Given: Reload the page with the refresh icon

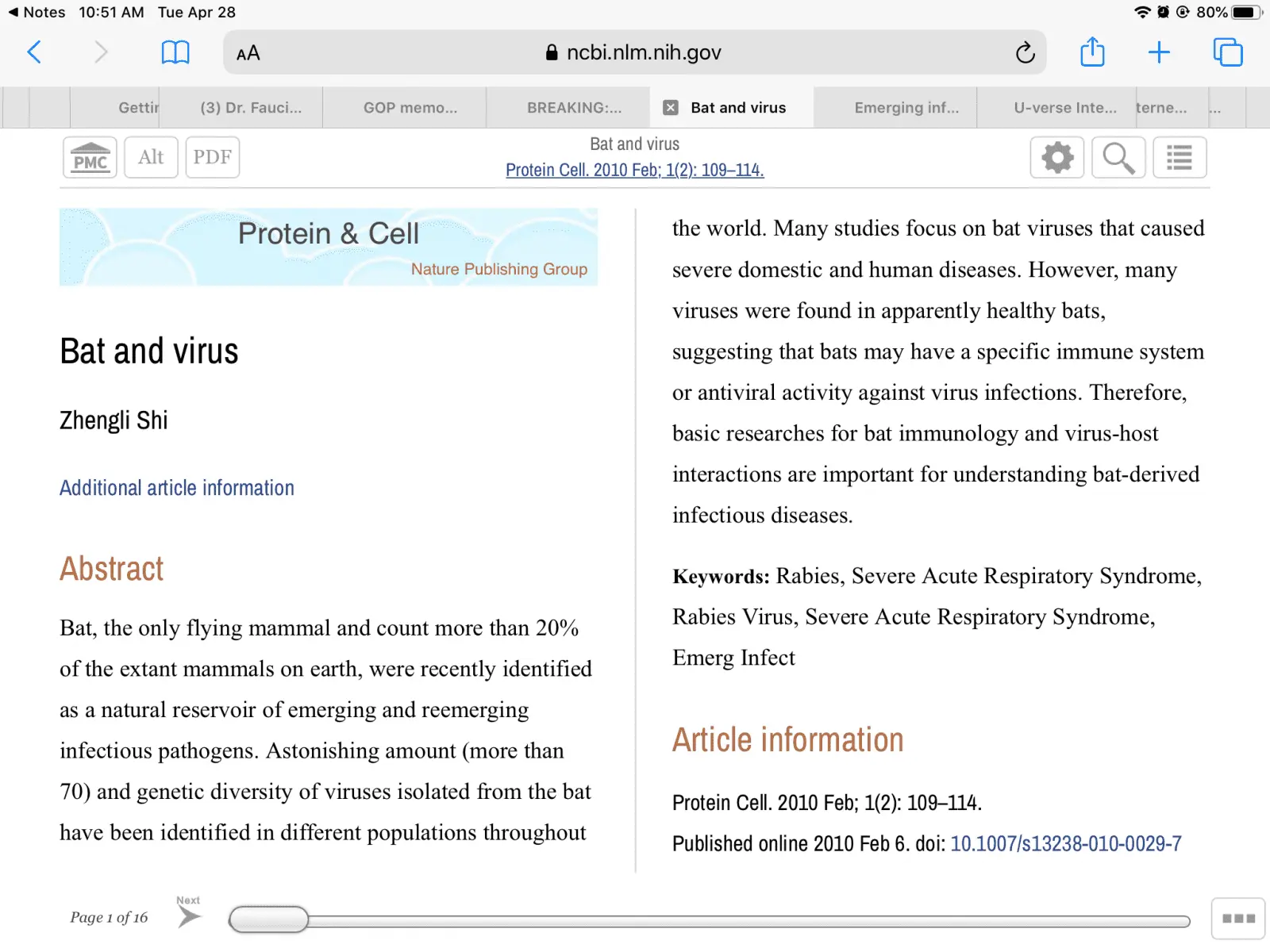Looking at the screenshot, I should tap(1025, 52).
